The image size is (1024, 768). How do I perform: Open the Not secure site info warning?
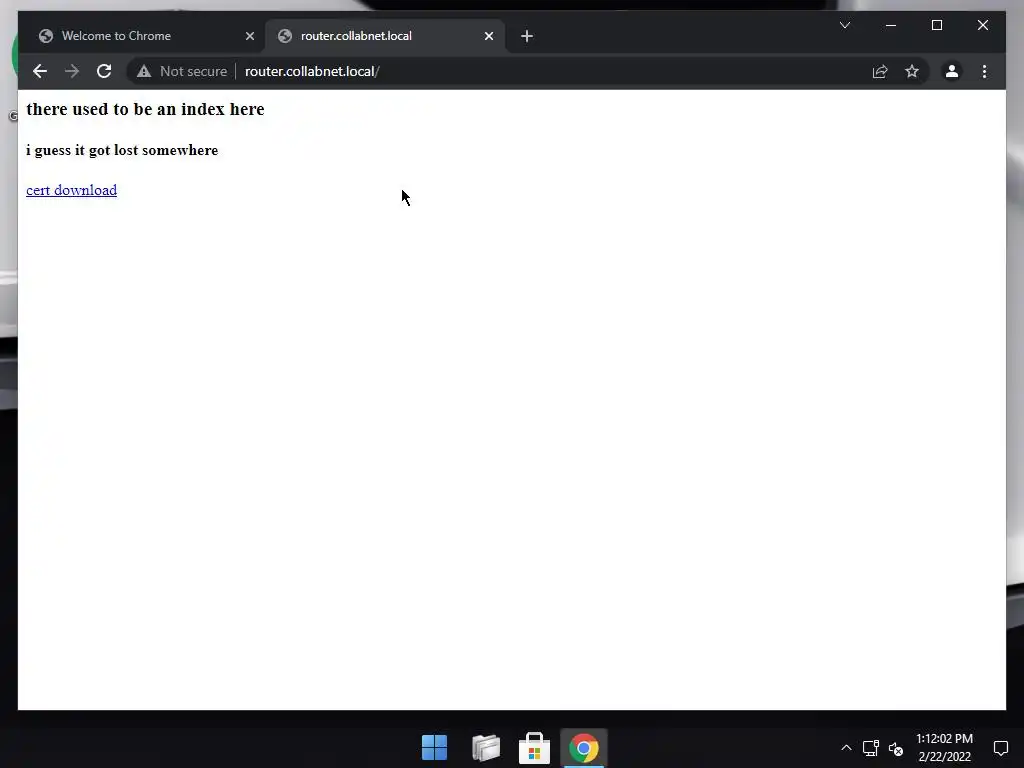pos(182,71)
